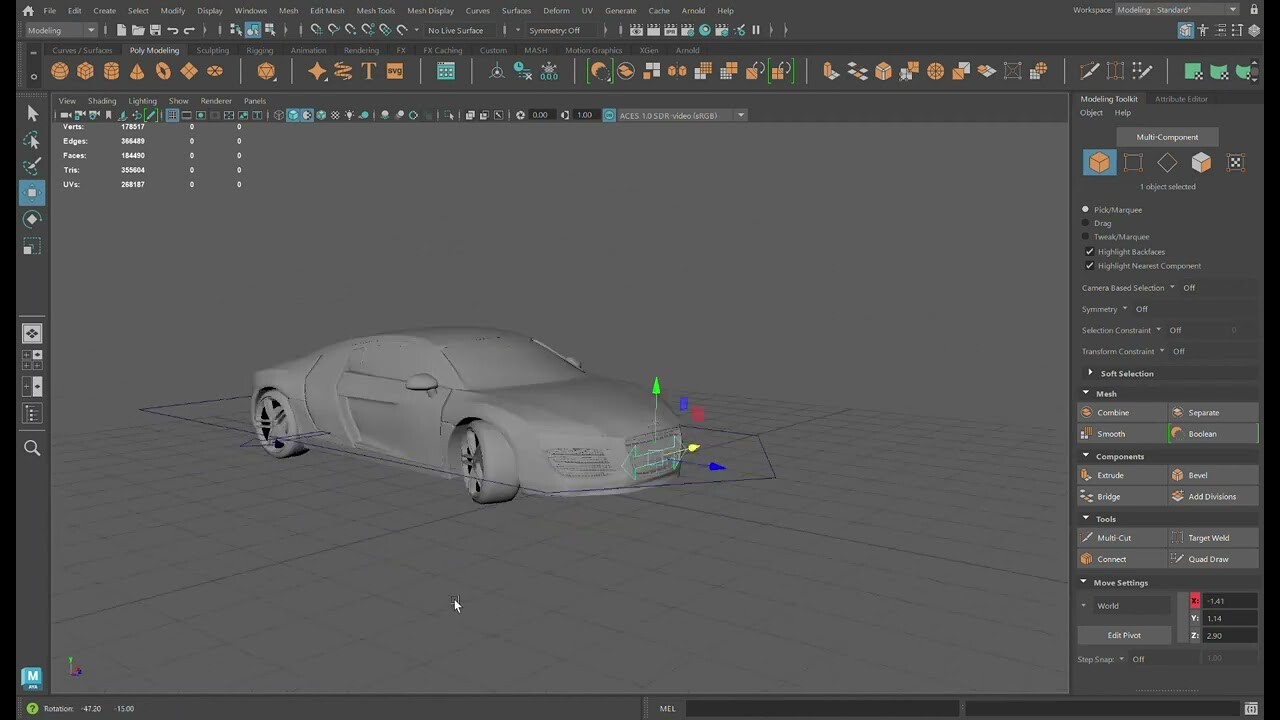Screen dimensions: 1280x720
Task: Click the X axis red color swatch
Action: pyautogui.click(x=1195, y=601)
